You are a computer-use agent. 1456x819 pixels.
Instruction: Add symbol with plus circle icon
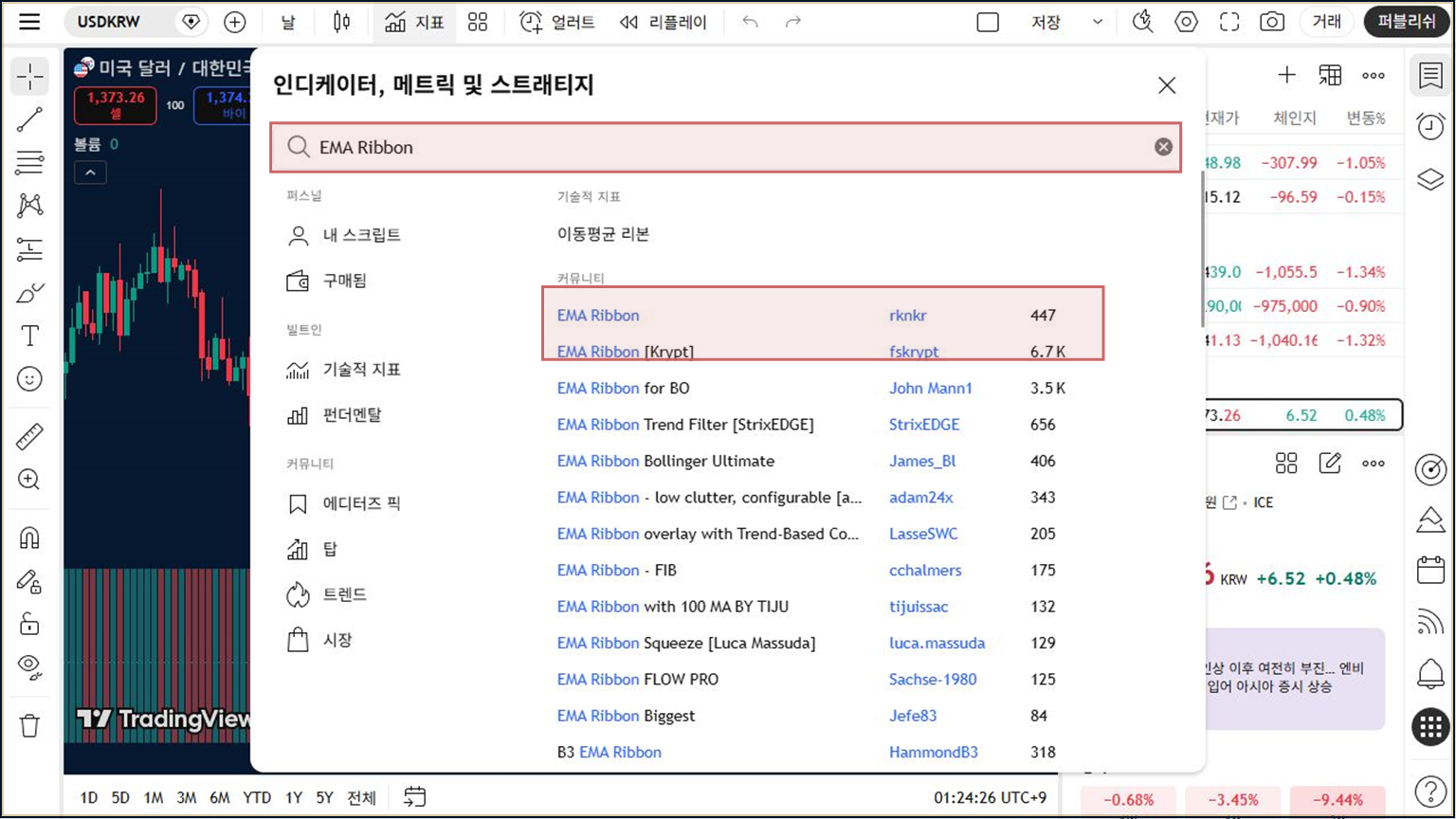(x=234, y=22)
